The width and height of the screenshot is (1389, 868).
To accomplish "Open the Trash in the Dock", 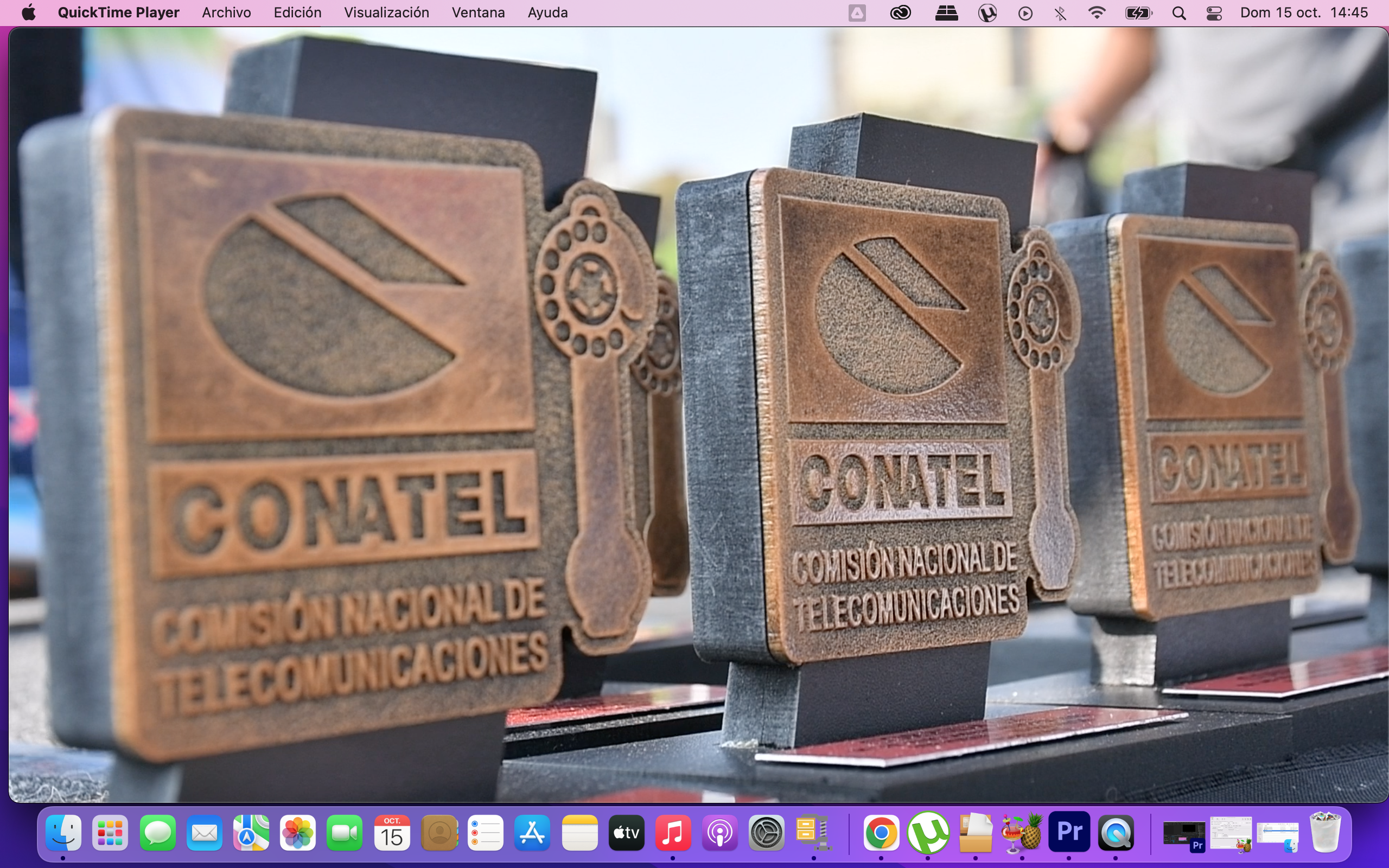I will click(x=1326, y=832).
